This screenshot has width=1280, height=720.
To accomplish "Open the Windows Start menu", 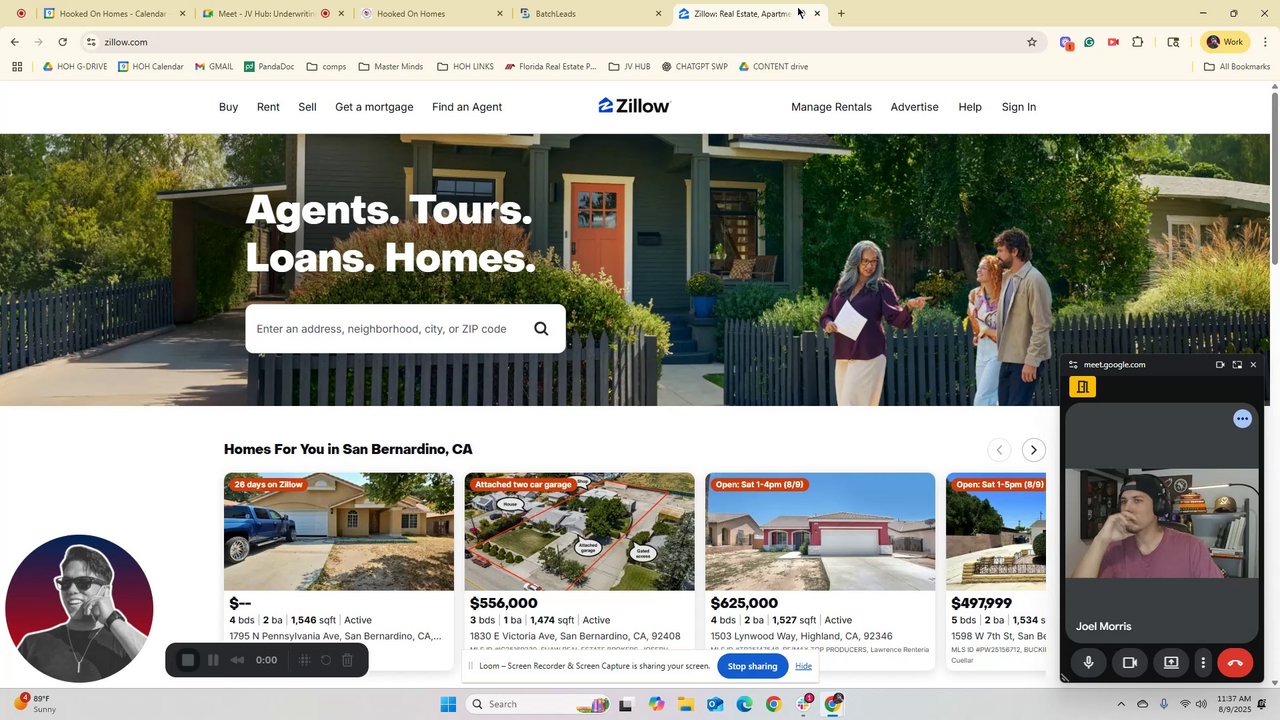I will [x=448, y=704].
